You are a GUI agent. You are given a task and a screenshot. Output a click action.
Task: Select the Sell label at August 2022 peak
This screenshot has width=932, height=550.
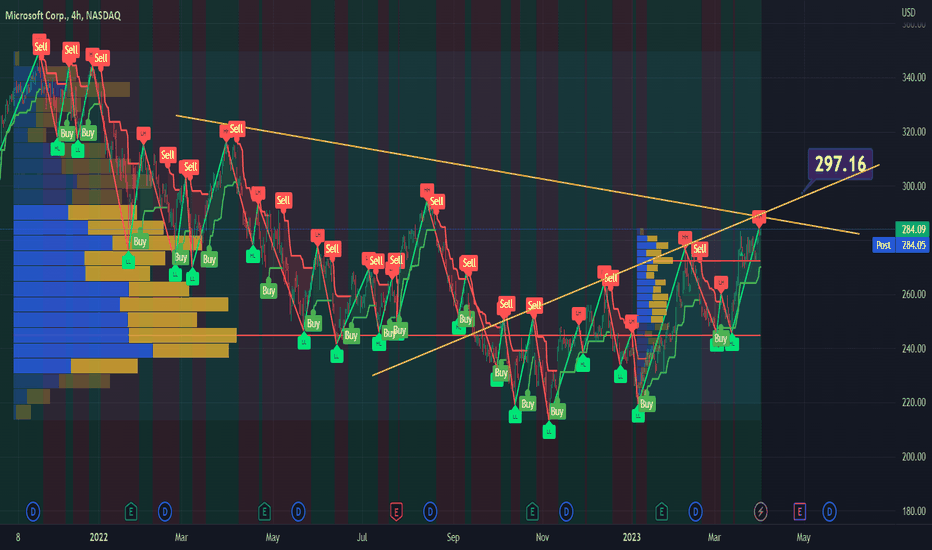click(437, 201)
